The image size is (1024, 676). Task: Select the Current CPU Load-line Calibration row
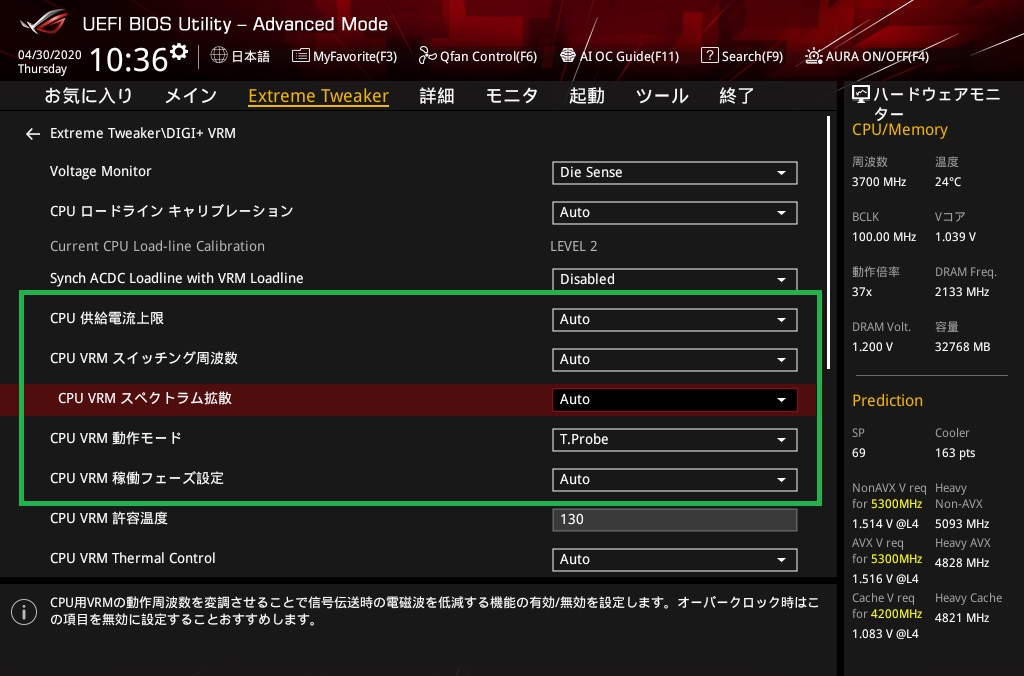point(157,246)
